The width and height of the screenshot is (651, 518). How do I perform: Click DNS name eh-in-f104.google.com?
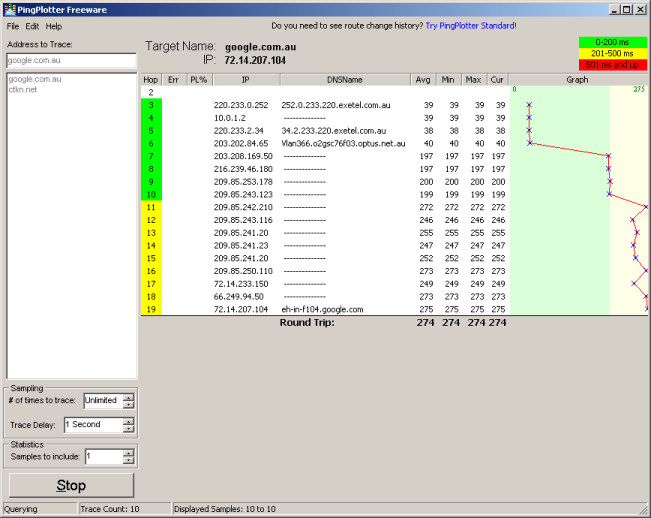322,309
